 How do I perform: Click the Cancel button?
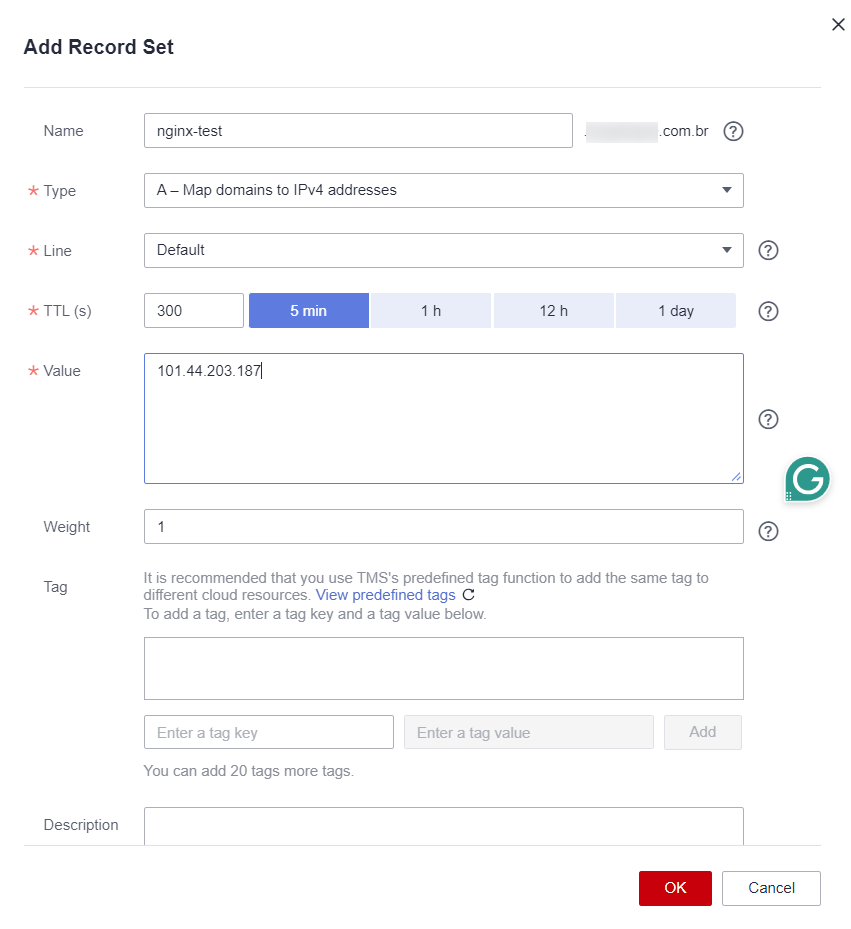[x=771, y=888]
